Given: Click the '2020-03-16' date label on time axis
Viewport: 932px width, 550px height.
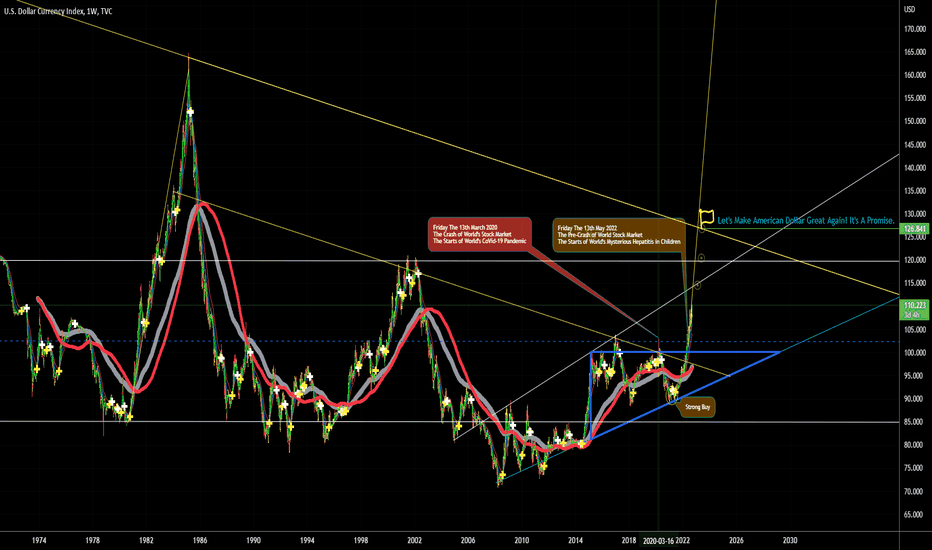Looking at the screenshot, I should coord(658,540).
